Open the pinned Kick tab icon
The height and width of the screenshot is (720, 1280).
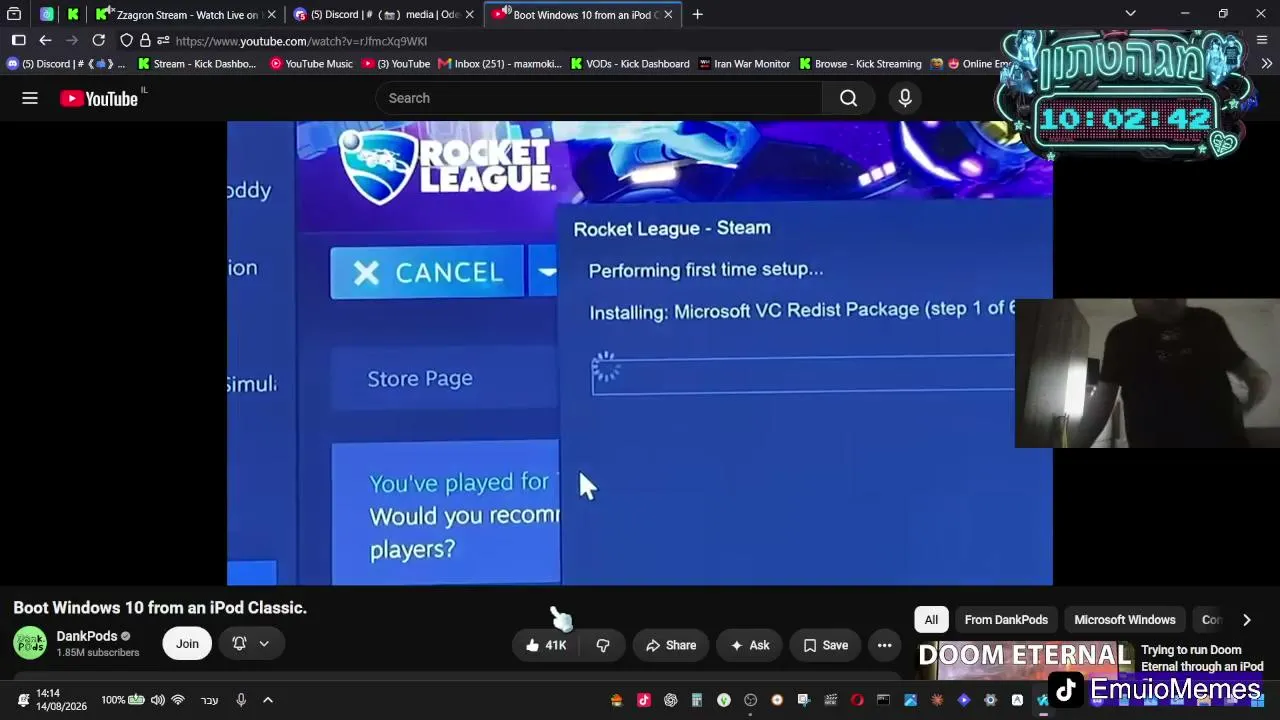click(73, 14)
